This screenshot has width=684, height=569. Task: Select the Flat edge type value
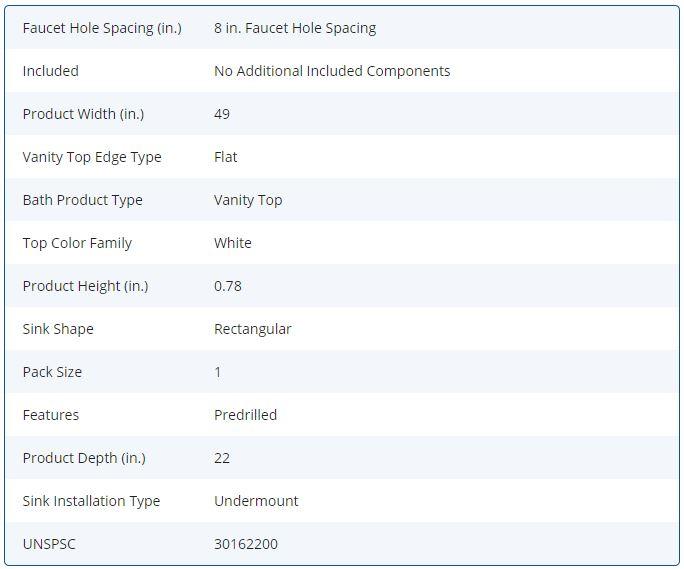pyautogui.click(x=226, y=157)
